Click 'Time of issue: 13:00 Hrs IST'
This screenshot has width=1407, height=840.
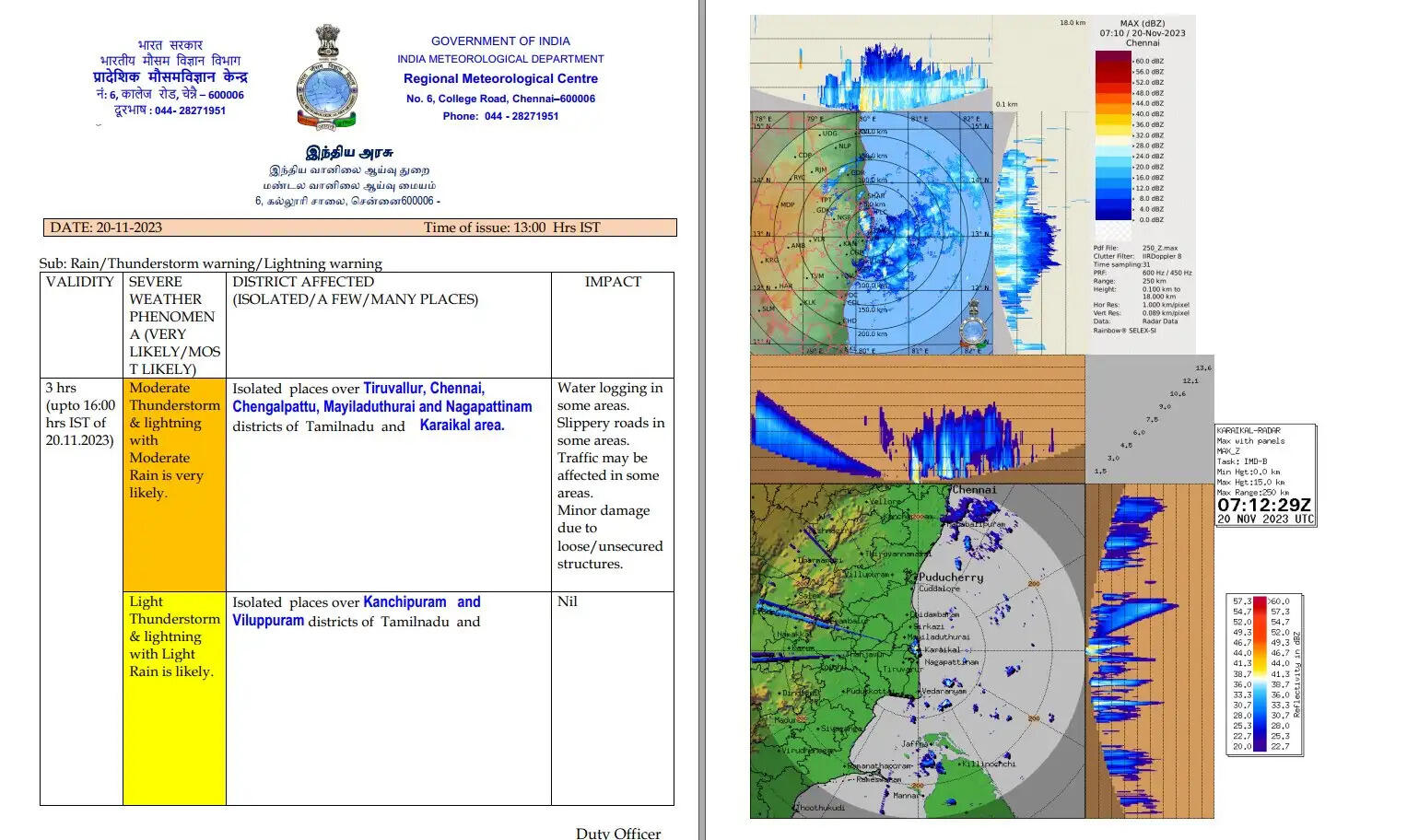[511, 227]
